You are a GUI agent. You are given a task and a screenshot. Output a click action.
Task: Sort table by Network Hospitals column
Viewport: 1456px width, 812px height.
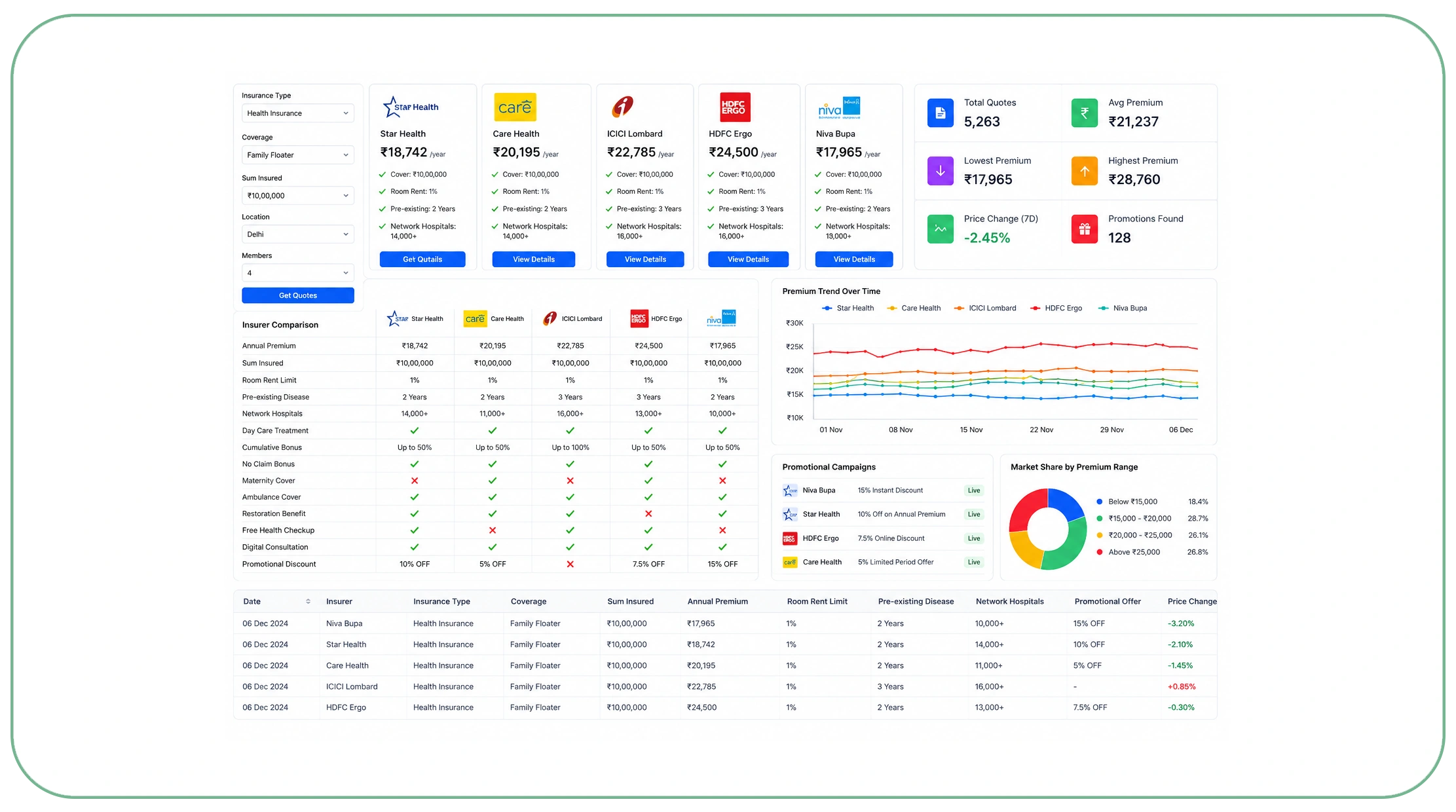[x=1010, y=602]
